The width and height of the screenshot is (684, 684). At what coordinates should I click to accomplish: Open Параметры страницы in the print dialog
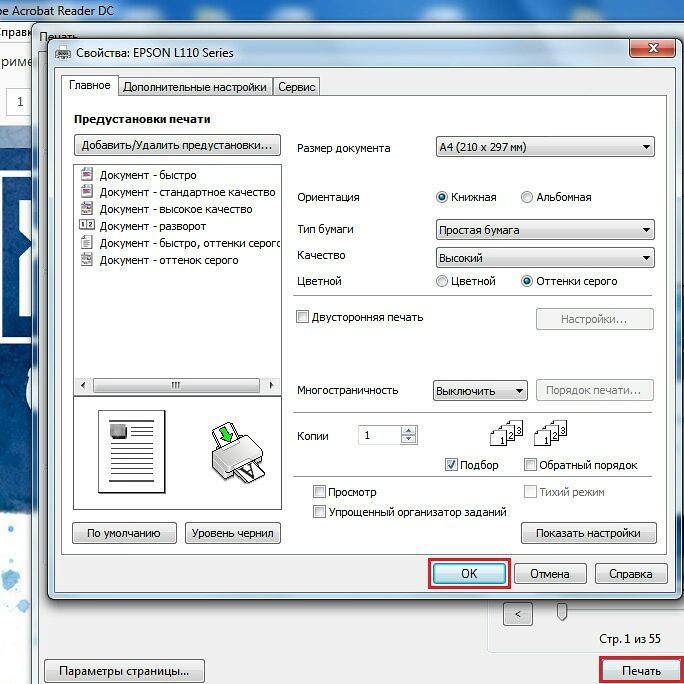click(x=124, y=671)
